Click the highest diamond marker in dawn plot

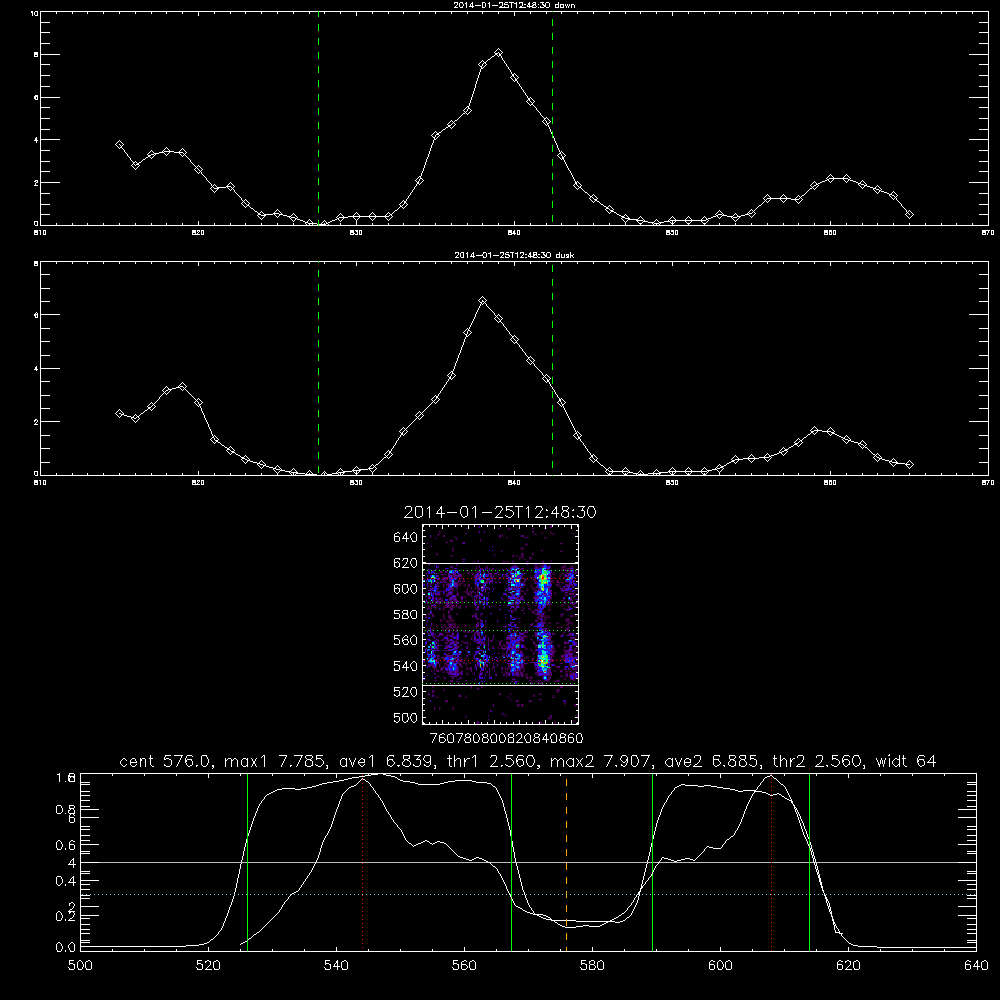499,52
